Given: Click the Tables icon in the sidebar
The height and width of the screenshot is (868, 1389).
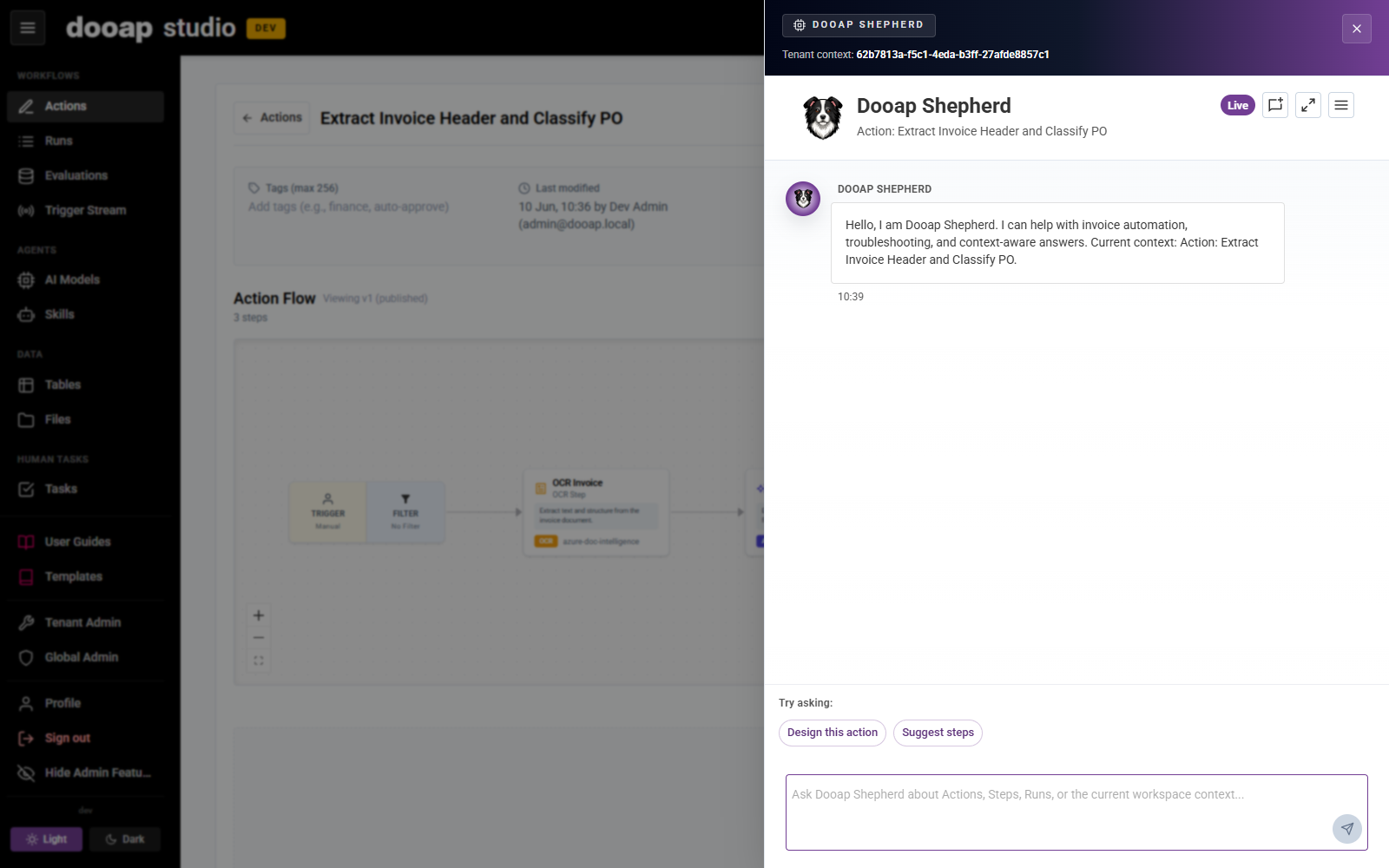Looking at the screenshot, I should point(26,385).
